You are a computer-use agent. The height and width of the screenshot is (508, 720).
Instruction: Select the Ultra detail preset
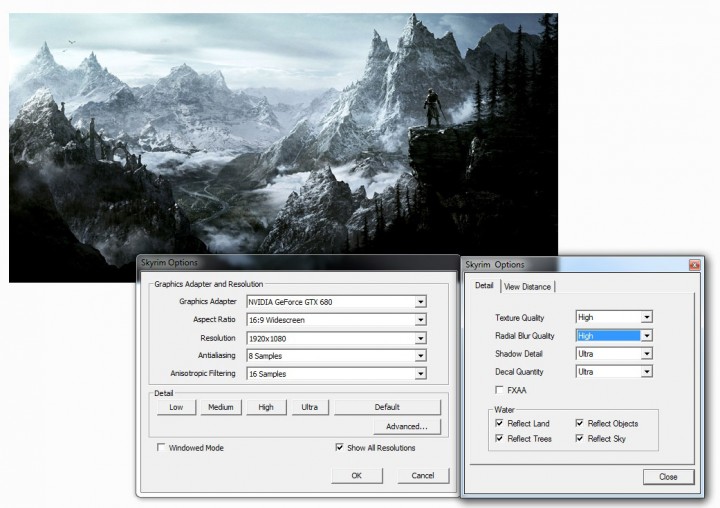(x=309, y=407)
